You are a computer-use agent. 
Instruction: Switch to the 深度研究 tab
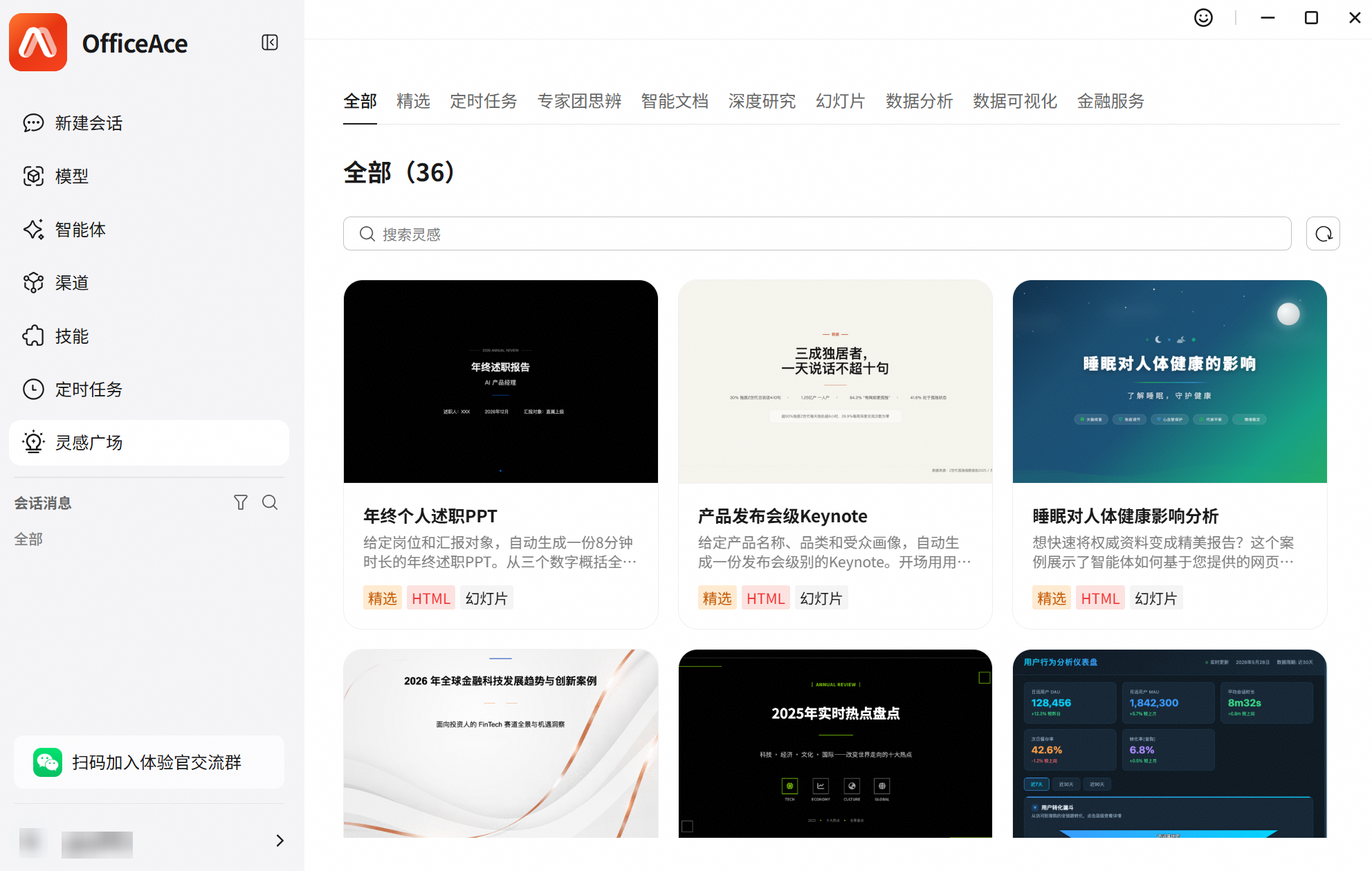point(762,102)
